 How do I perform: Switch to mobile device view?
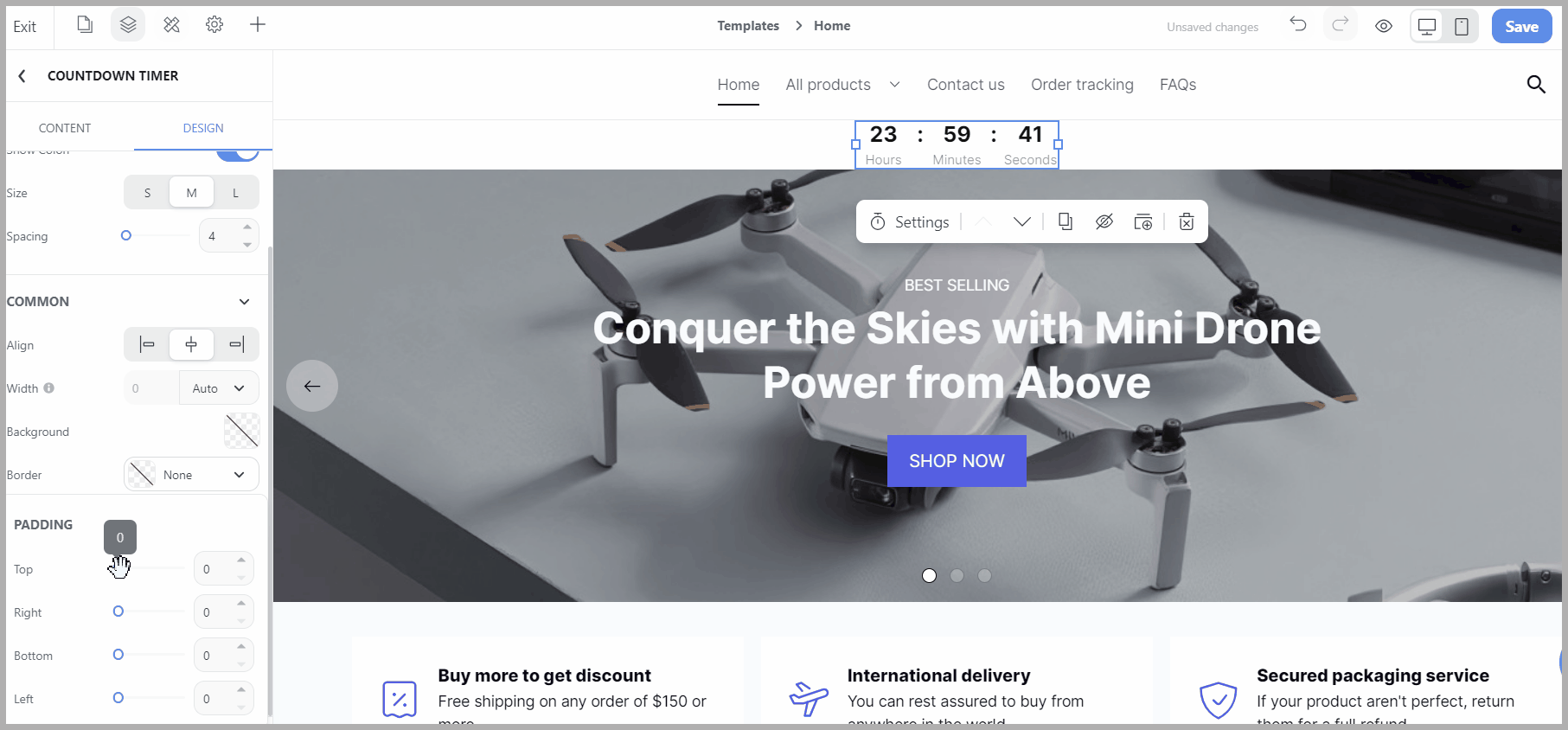coord(1462,26)
